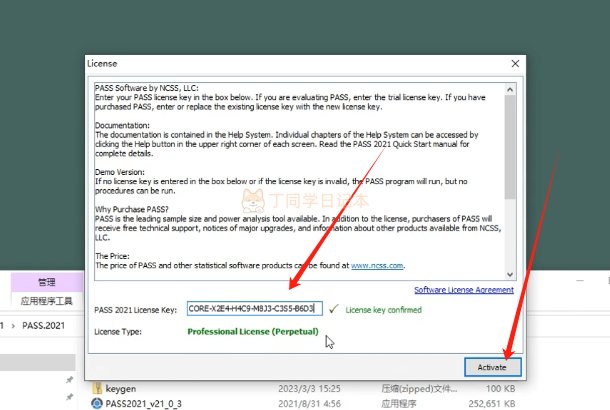Click the license text scrollbar thumb
Image resolution: width=610 pixels, height=410 pixels.
pyautogui.click(x=510, y=147)
